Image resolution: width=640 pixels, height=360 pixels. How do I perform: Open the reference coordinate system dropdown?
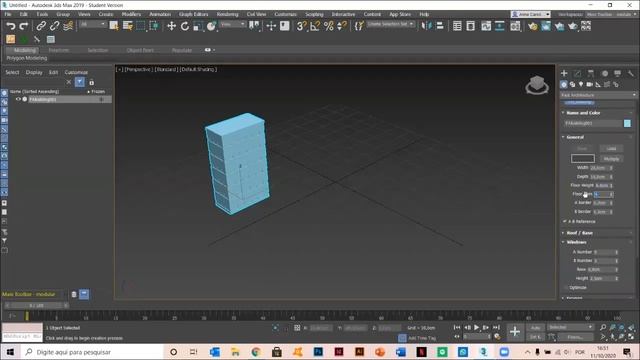click(x=233, y=24)
